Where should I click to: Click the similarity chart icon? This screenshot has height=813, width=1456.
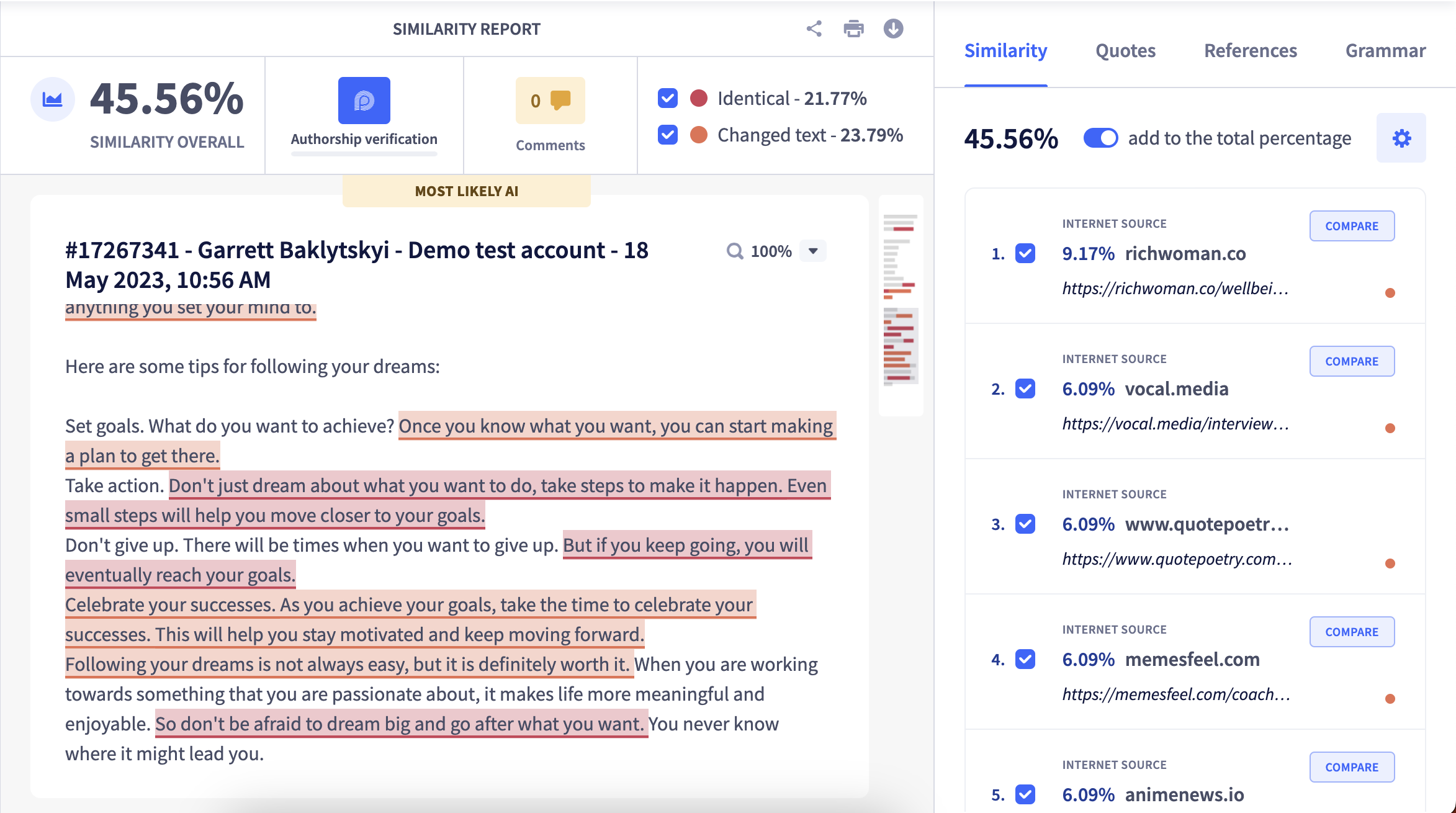52,99
